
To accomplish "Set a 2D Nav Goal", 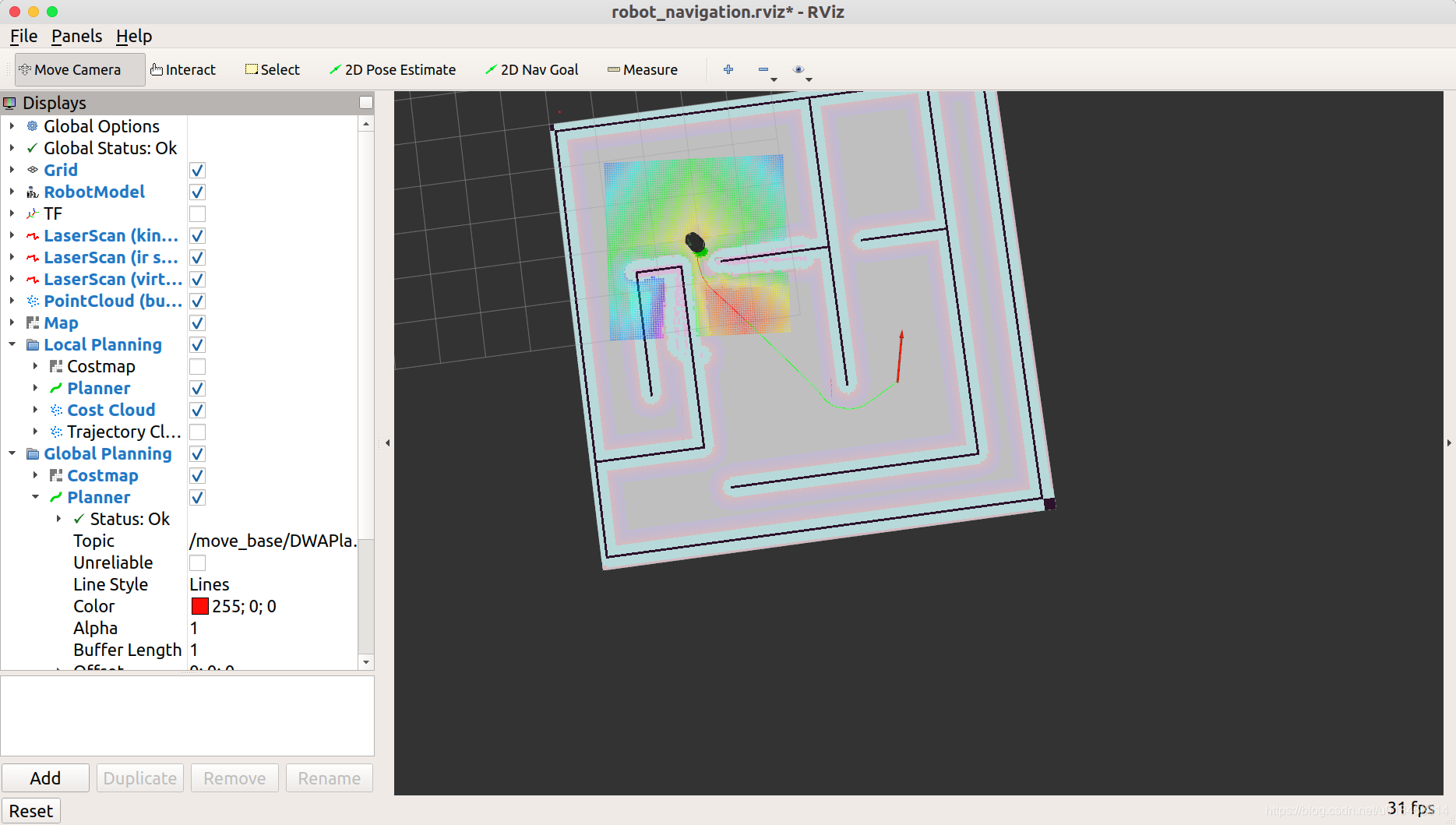I will [531, 69].
